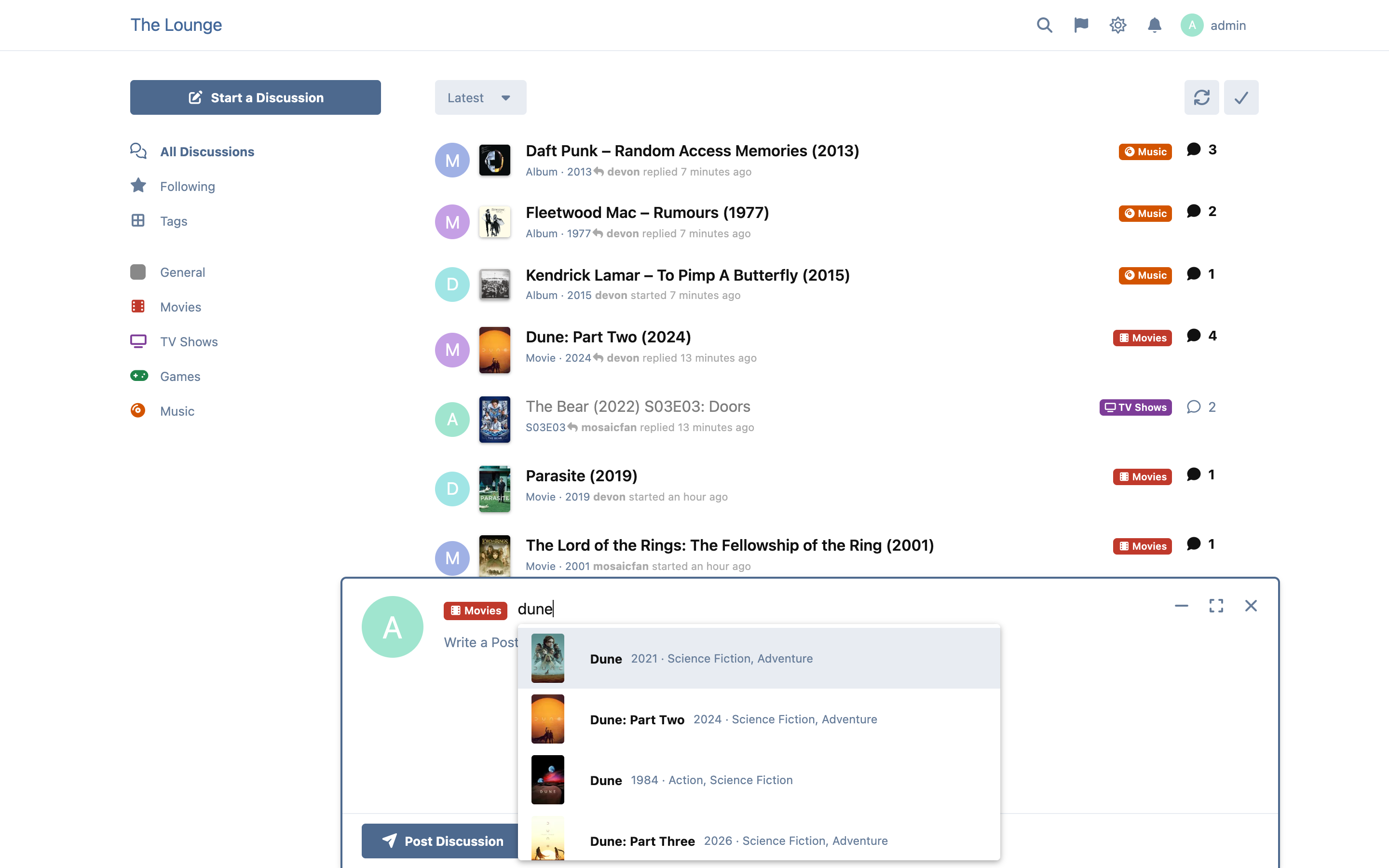Image resolution: width=1389 pixels, height=868 pixels.
Task: Open TV Shows tag in sidebar
Action: 174,341
